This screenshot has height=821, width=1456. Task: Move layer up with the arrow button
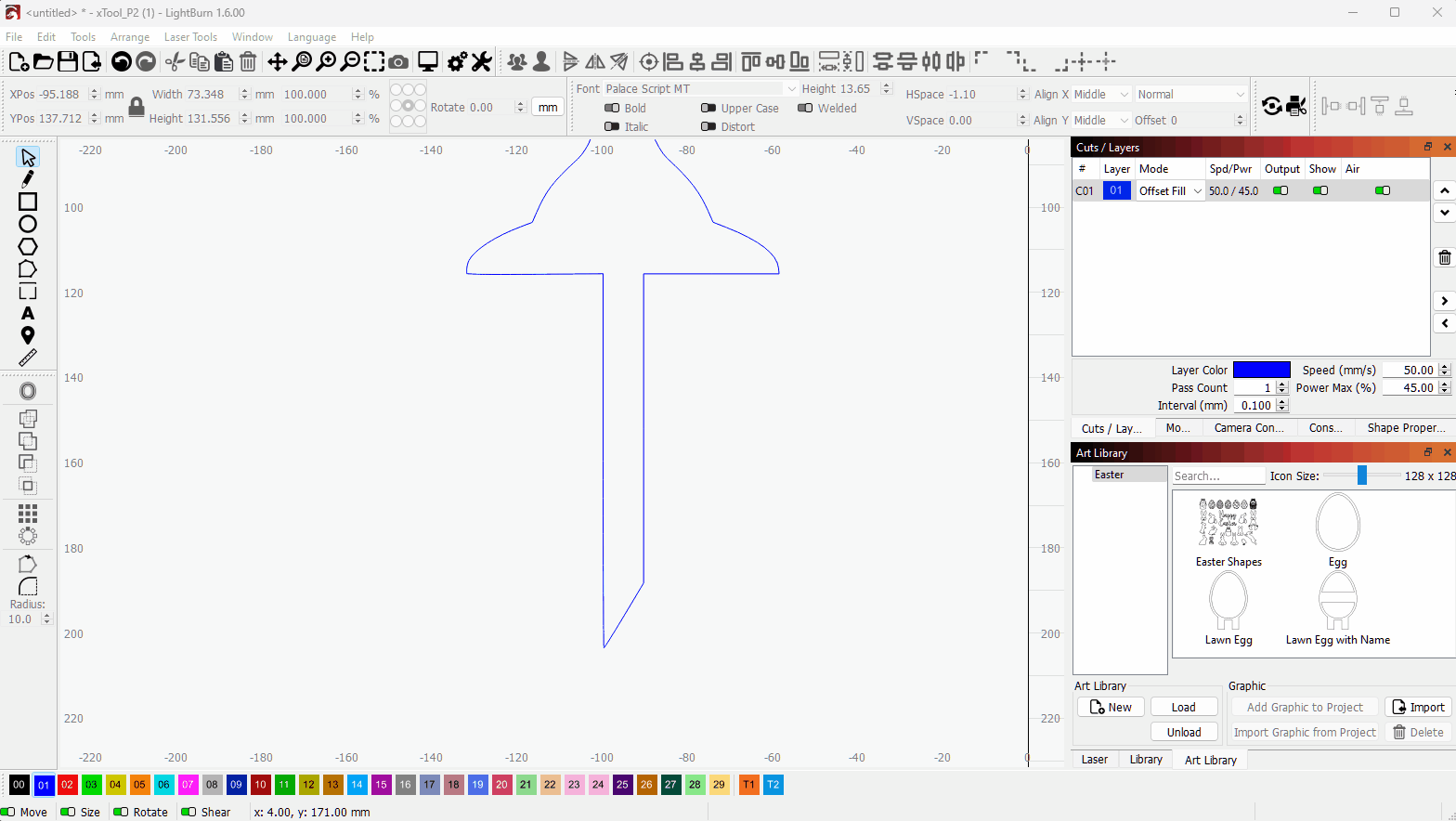coord(1444,190)
